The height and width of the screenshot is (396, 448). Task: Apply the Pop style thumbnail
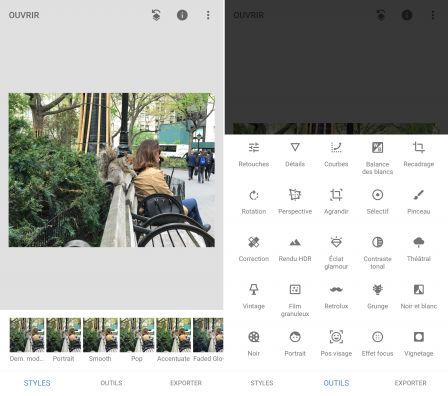[x=137, y=339]
